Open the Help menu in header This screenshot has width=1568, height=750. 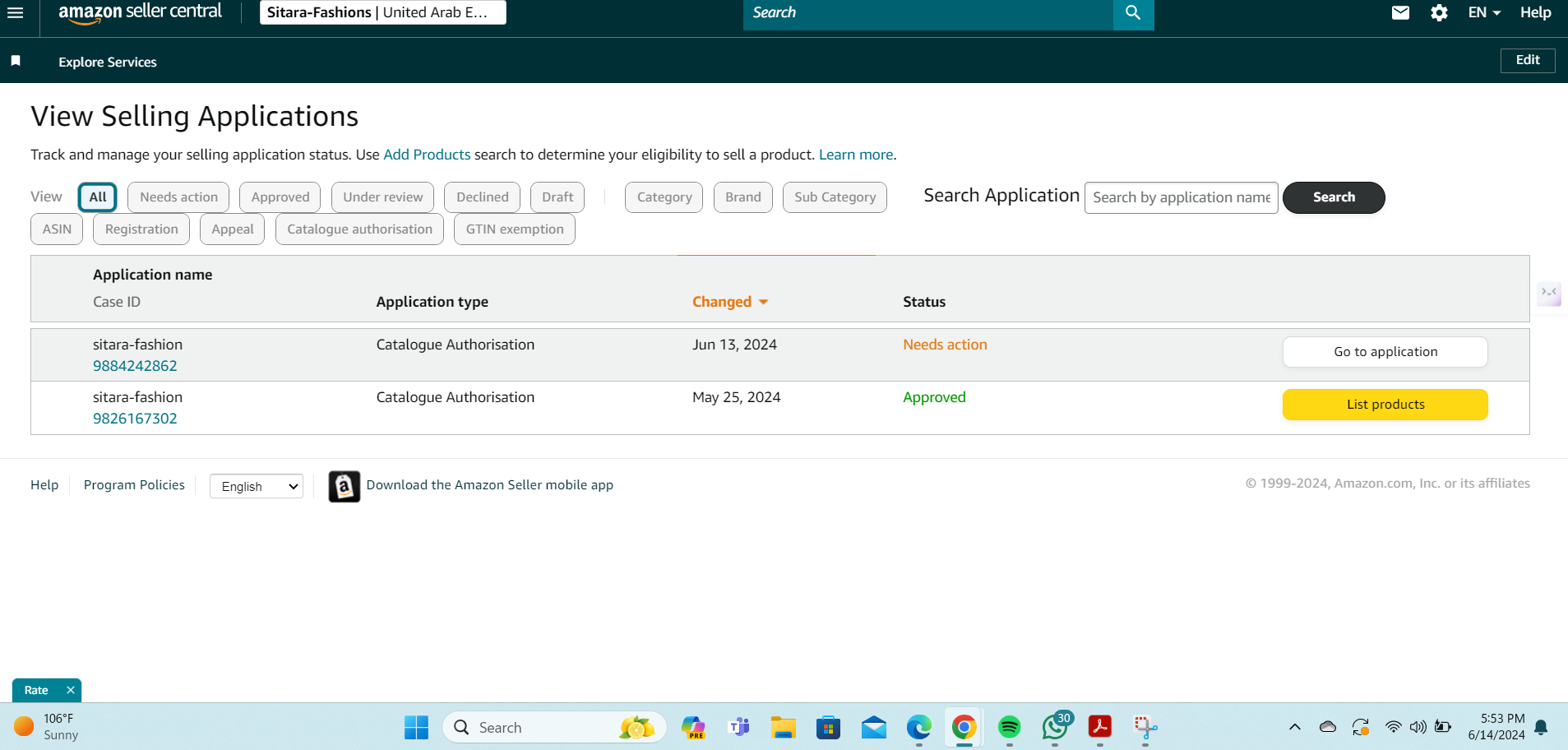tap(1535, 12)
